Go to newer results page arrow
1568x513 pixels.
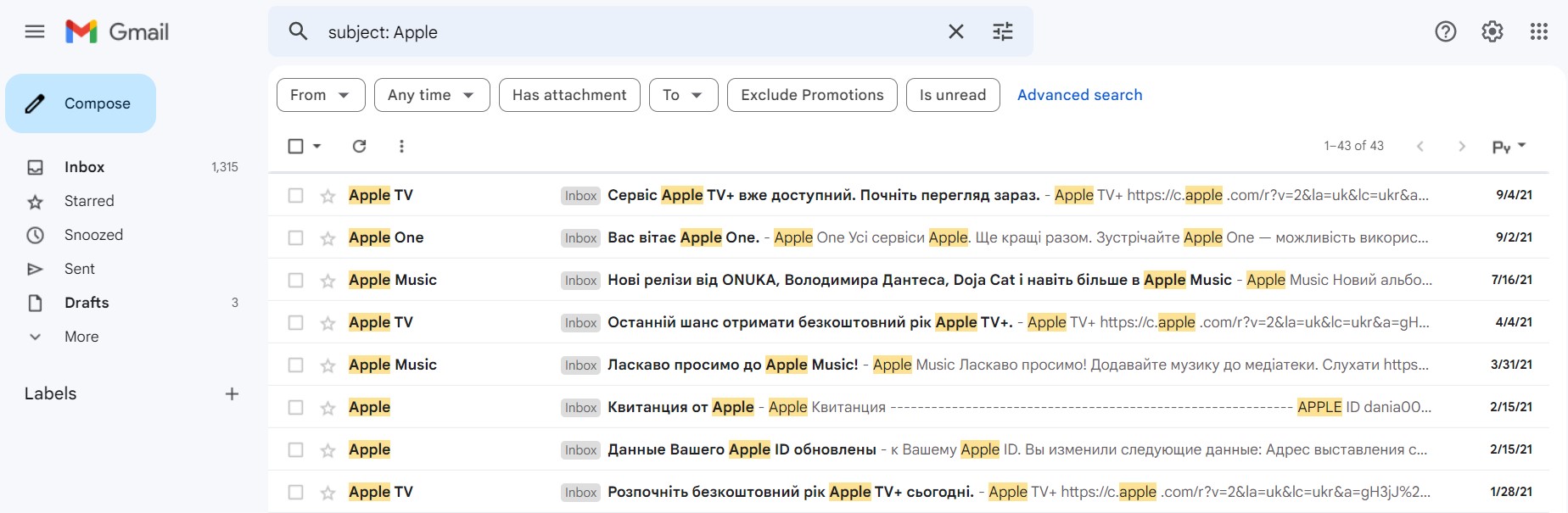pos(1420,146)
